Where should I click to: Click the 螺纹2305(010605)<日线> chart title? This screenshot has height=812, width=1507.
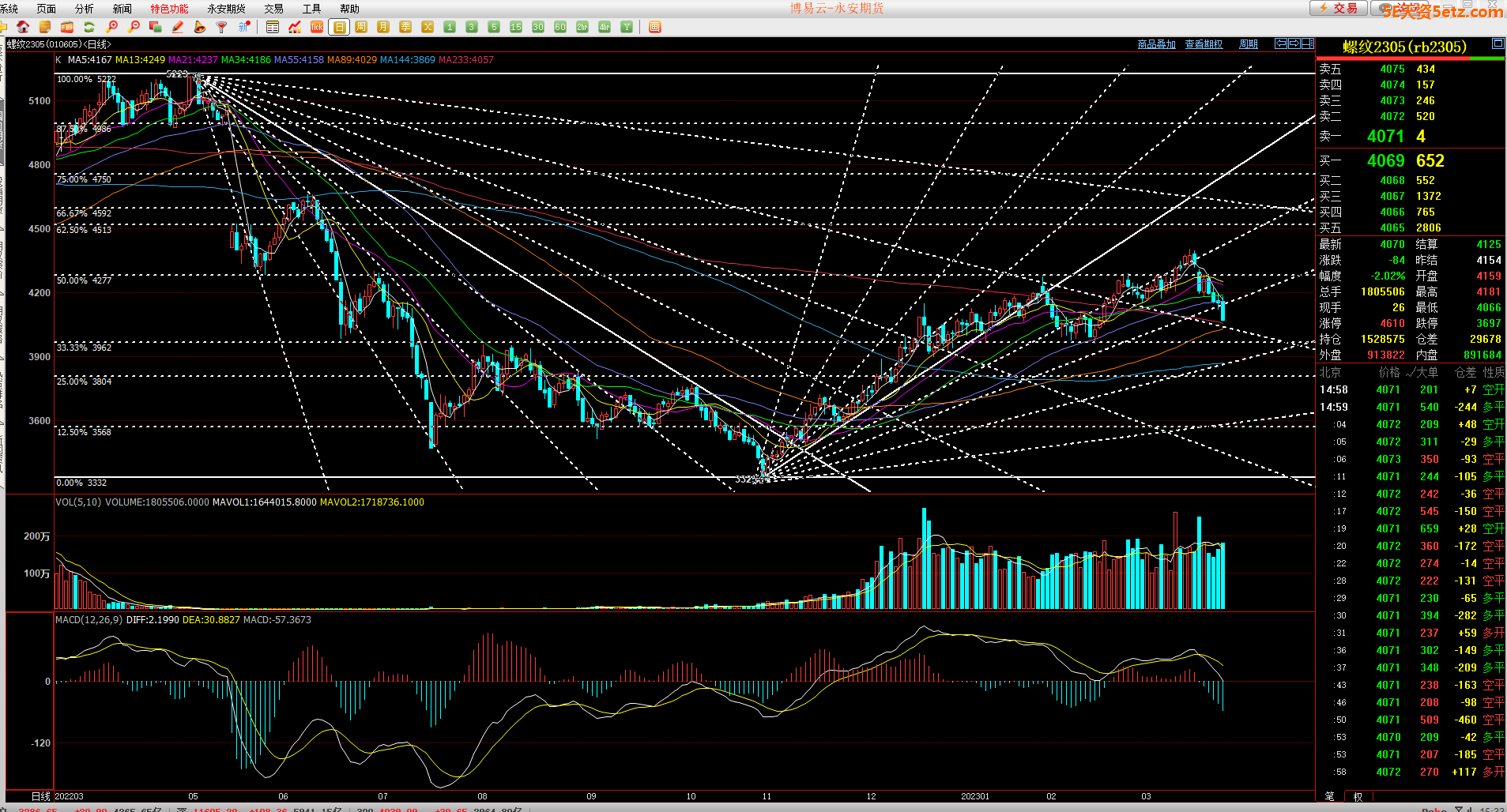[x=59, y=44]
